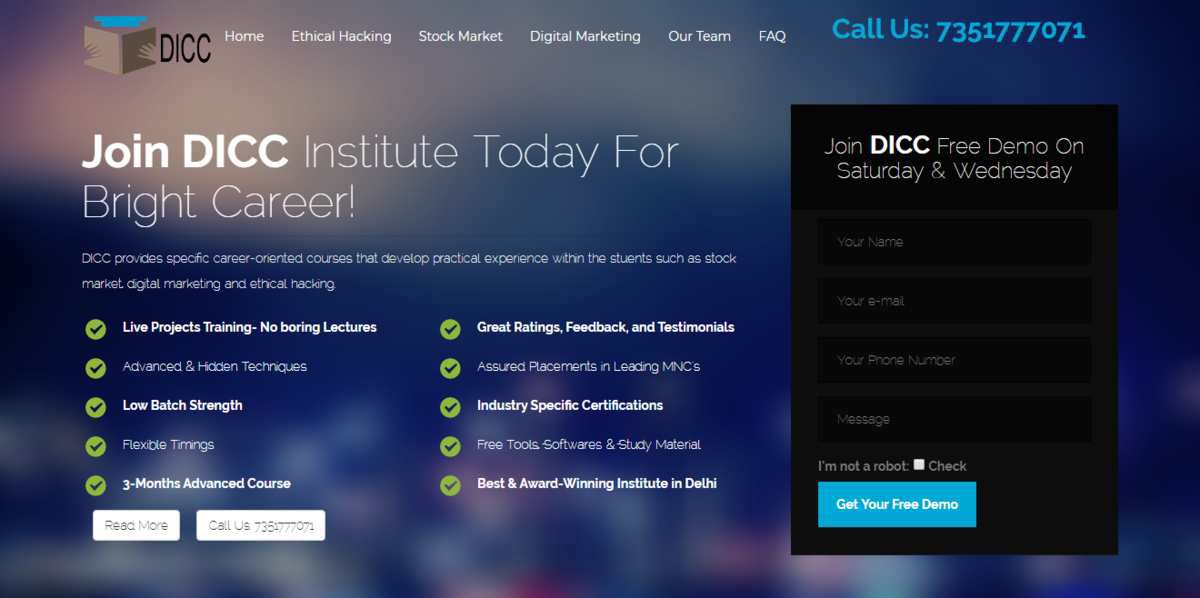Click the text Best & Award-Winning Institute in Delhi
Screen dimensions: 1200x598
pos(597,483)
